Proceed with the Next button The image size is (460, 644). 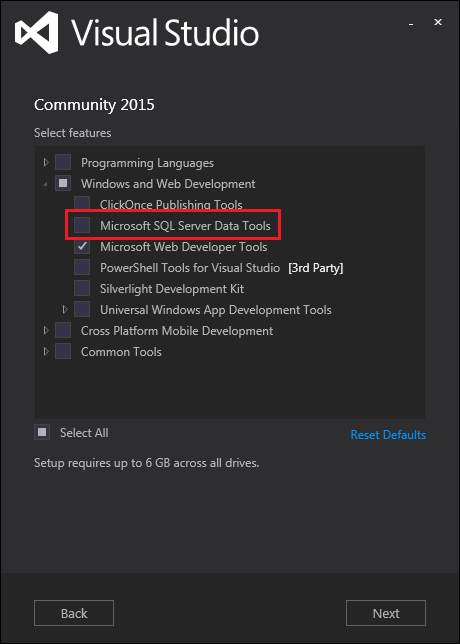tap(386, 613)
